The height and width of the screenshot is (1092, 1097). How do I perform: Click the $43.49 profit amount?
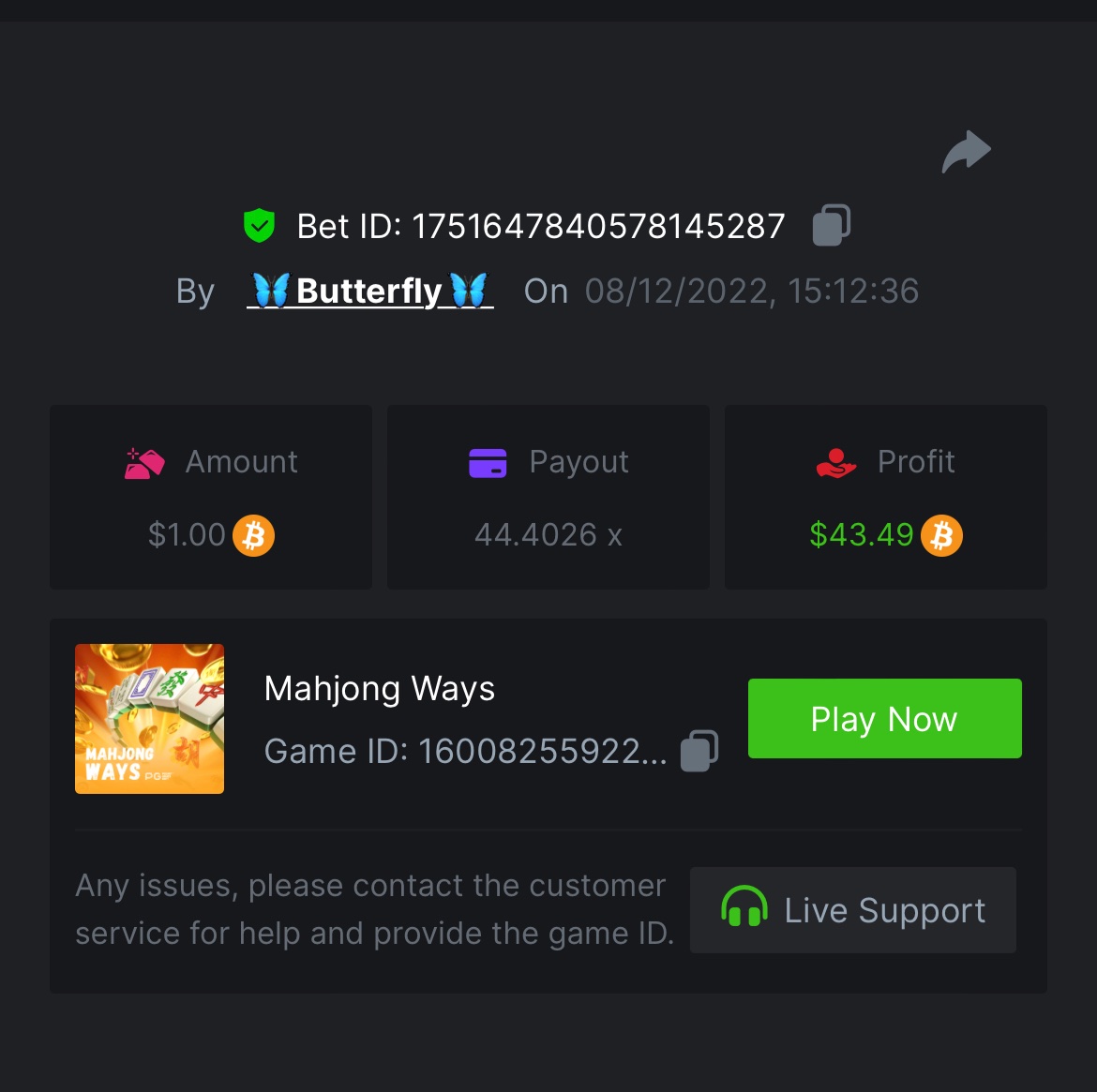pos(861,535)
